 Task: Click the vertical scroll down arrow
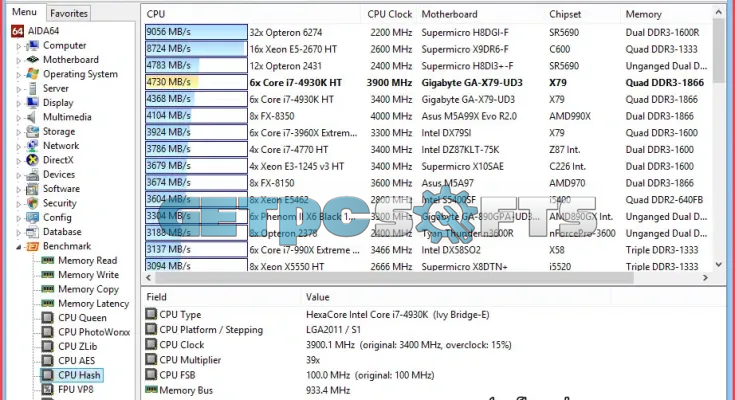click(x=719, y=265)
